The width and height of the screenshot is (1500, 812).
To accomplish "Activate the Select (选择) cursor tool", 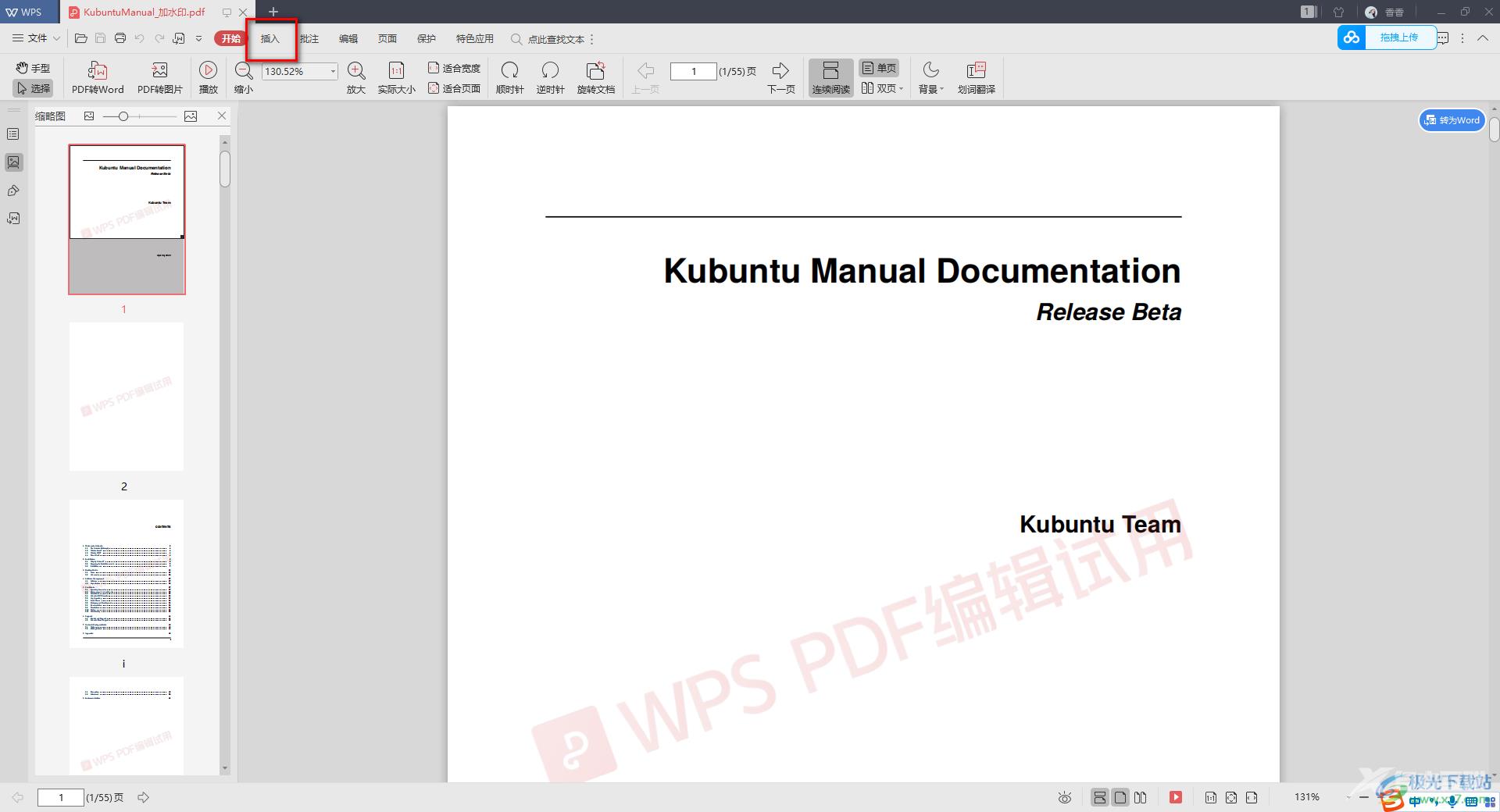I will pos(33,88).
